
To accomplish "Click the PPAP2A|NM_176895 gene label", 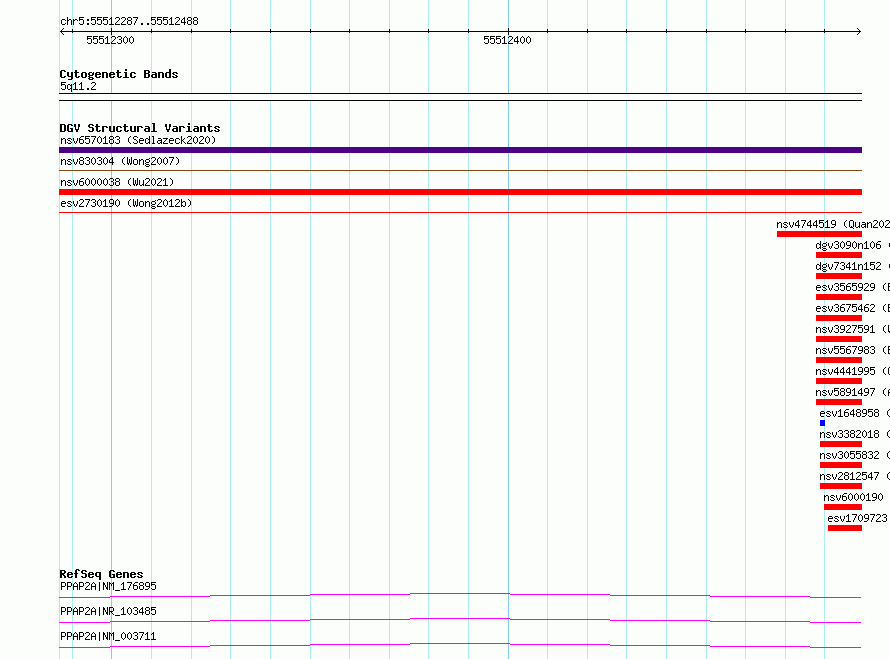I will pyautogui.click(x=108, y=586).
